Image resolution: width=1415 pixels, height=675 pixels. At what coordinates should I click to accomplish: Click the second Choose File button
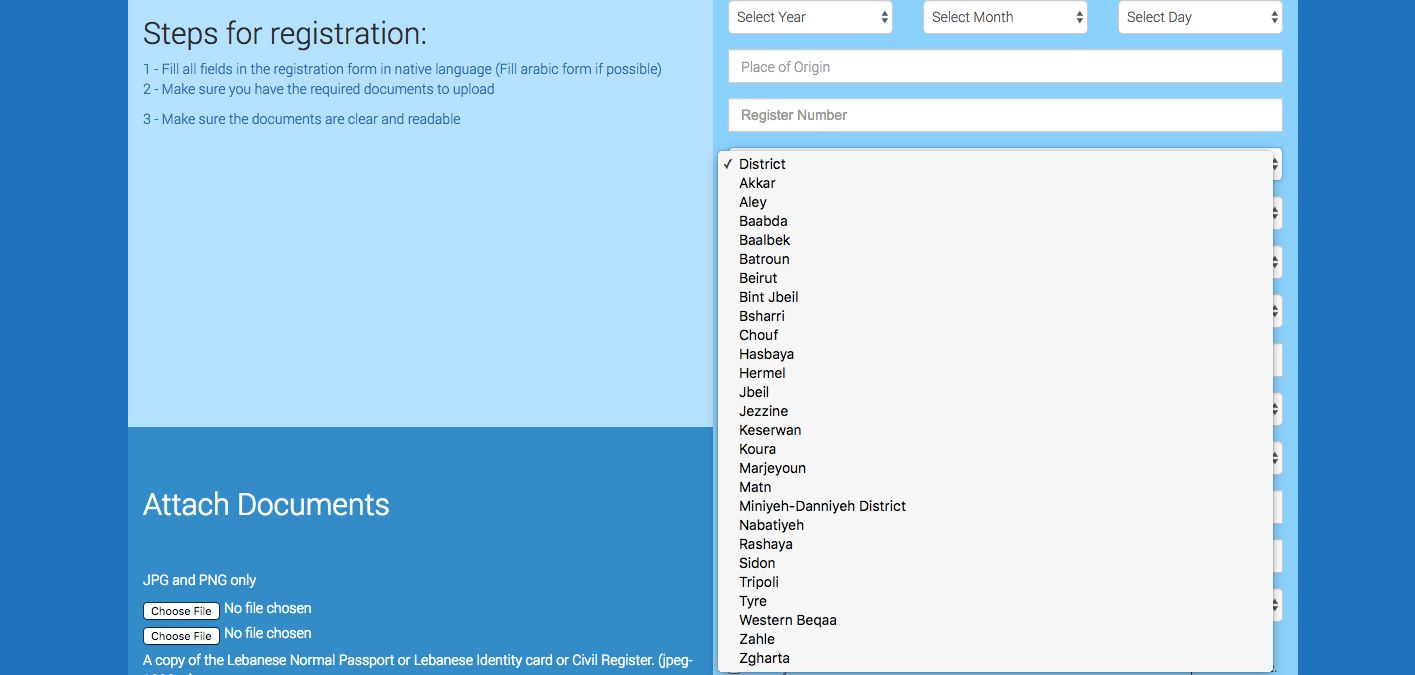[181, 636]
